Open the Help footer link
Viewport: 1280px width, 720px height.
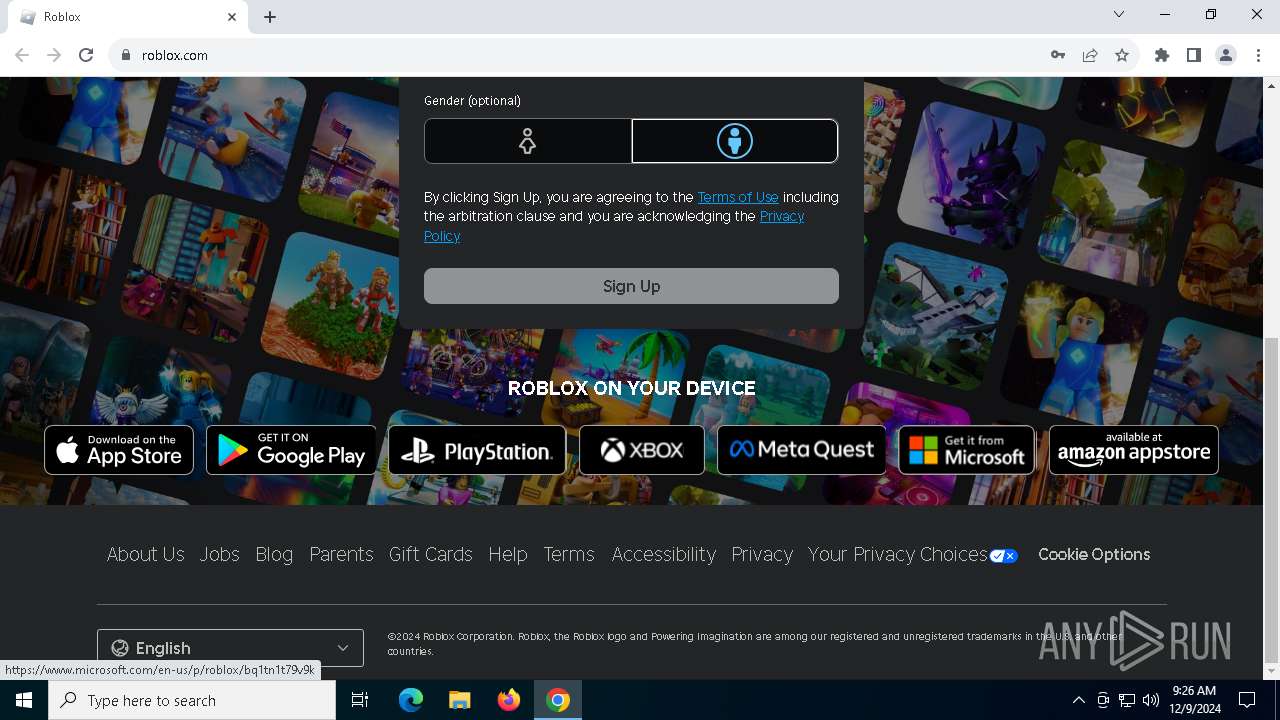(508, 554)
